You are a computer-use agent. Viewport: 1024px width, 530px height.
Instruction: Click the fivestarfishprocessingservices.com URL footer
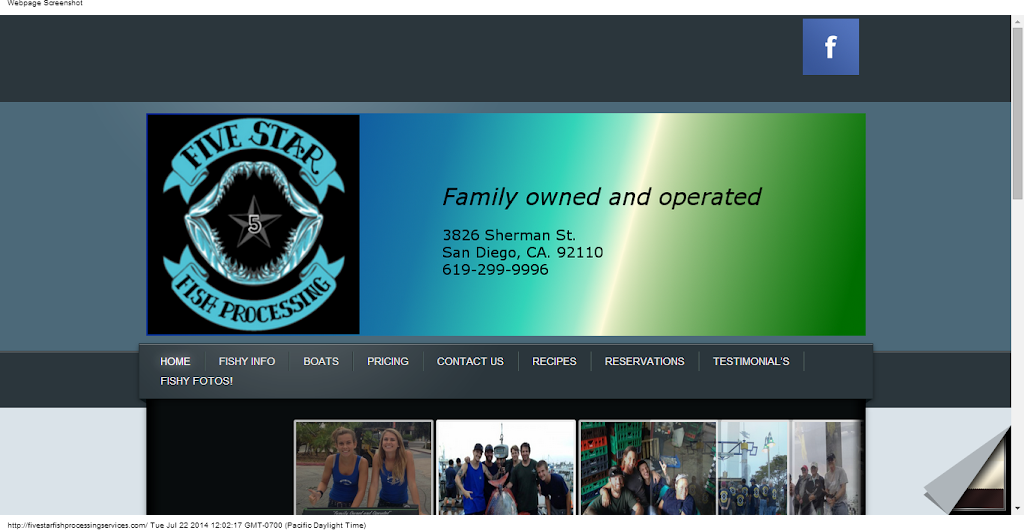(77, 525)
